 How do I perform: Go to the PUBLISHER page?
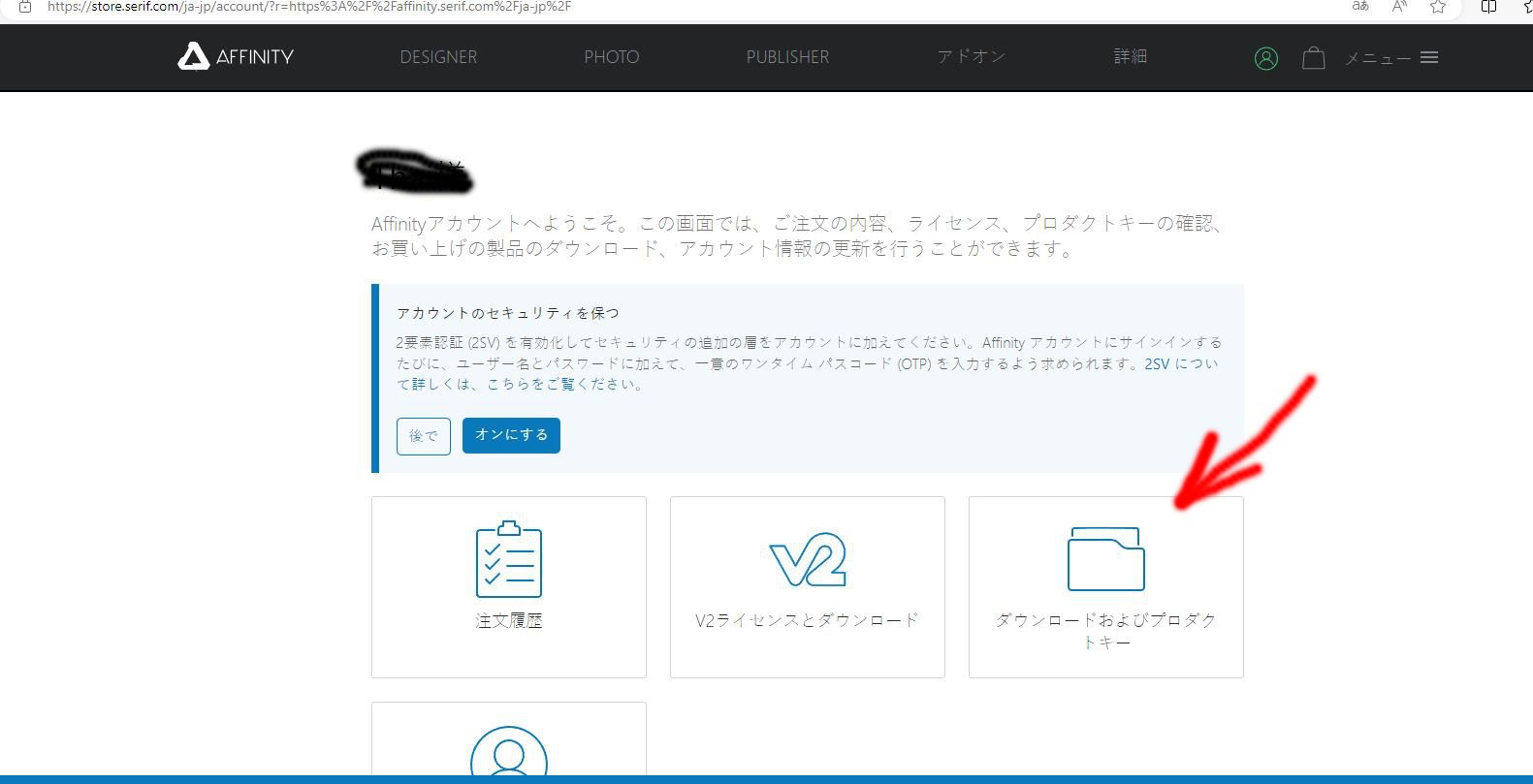[787, 57]
